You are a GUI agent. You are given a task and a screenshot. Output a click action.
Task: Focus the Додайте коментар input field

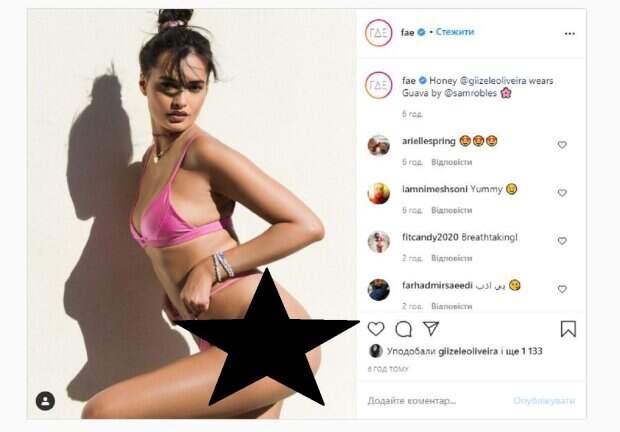pyautogui.click(x=435, y=401)
